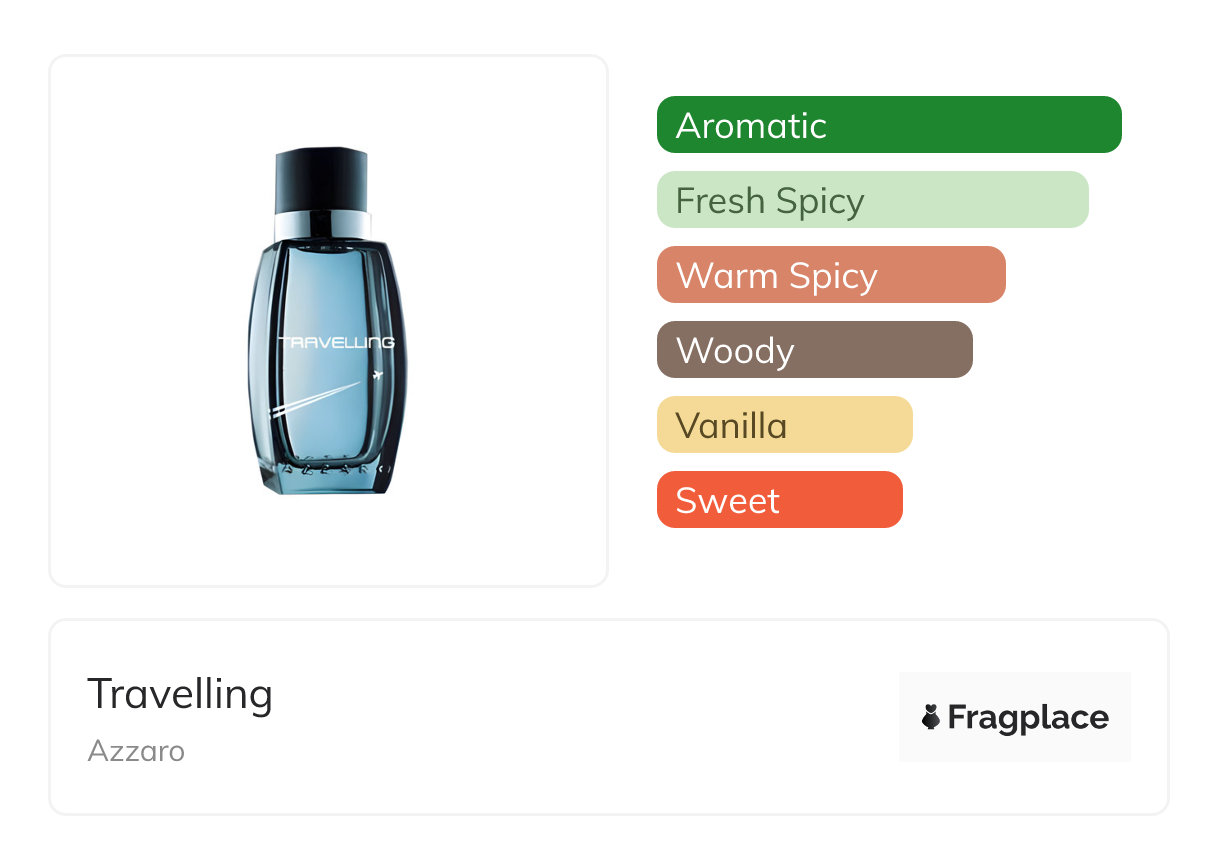Click the black cap of the perfume bottle
The height and width of the screenshot is (864, 1218).
pyautogui.click(x=321, y=178)
